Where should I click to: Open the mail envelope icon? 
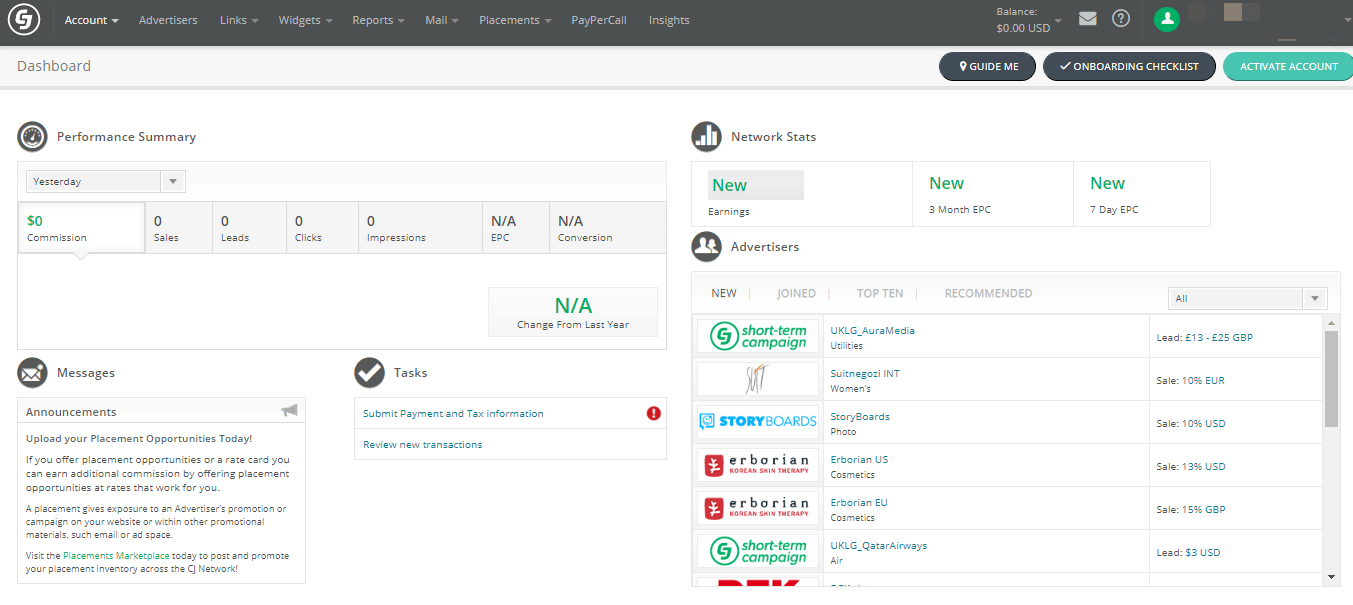click(1087, 19)
